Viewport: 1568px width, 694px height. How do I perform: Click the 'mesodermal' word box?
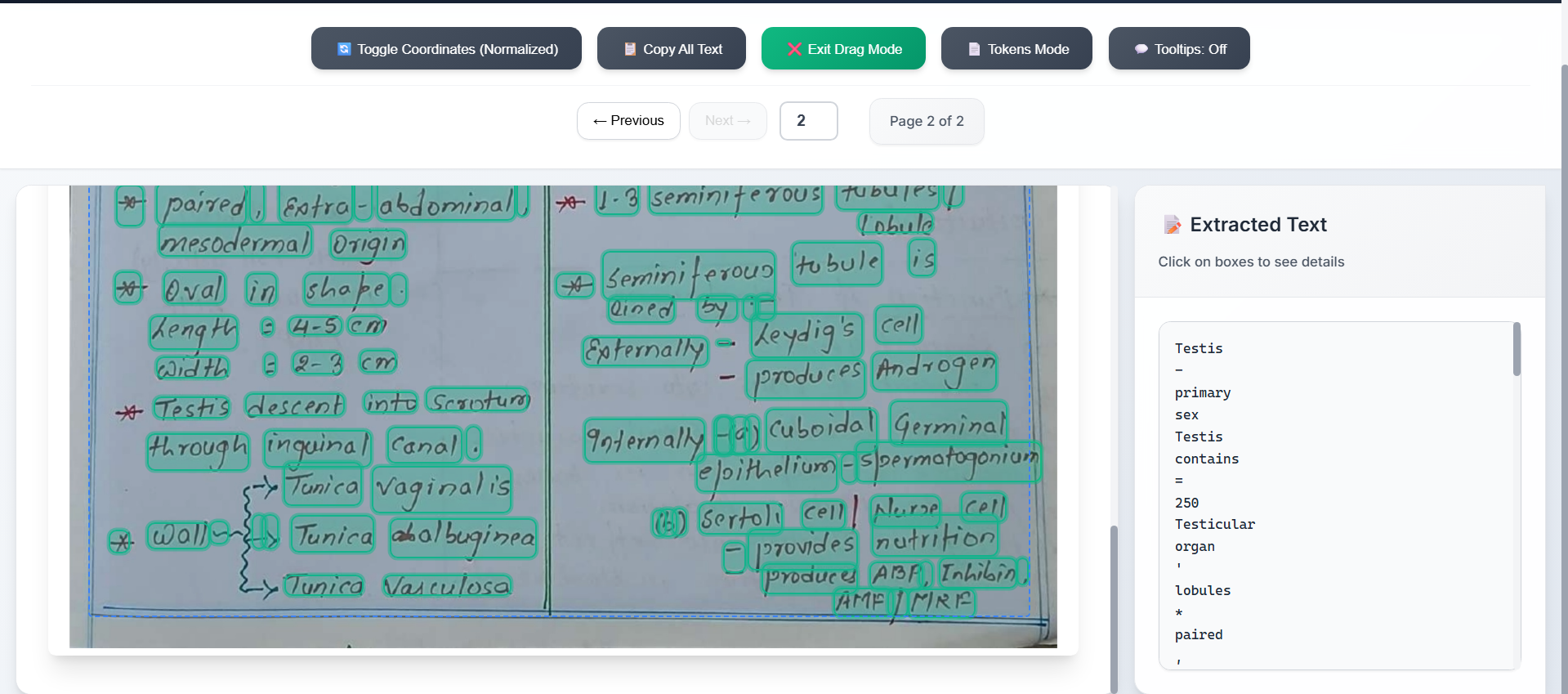coord(235,242)
